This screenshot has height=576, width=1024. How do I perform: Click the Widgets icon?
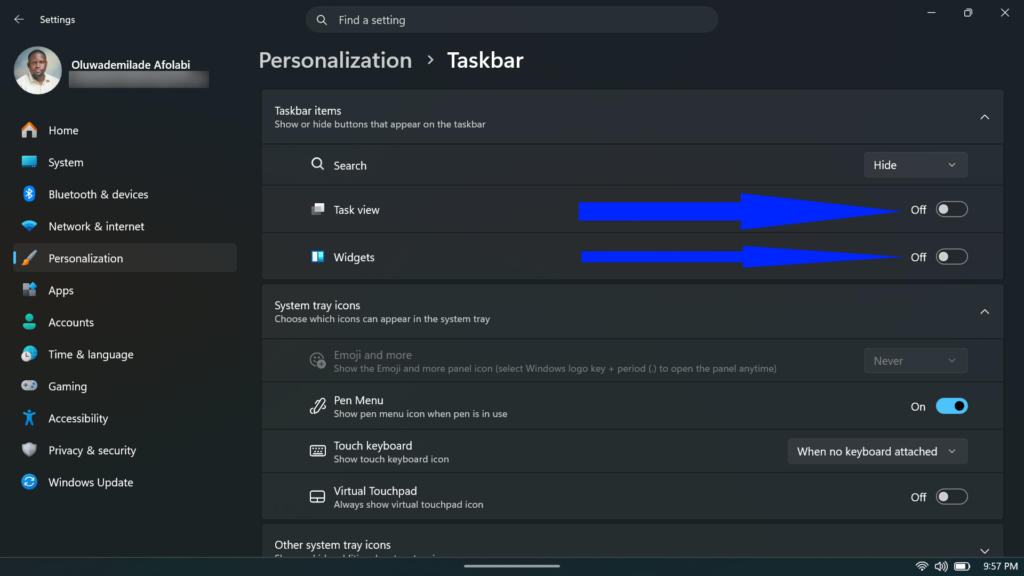click(317, 257)
